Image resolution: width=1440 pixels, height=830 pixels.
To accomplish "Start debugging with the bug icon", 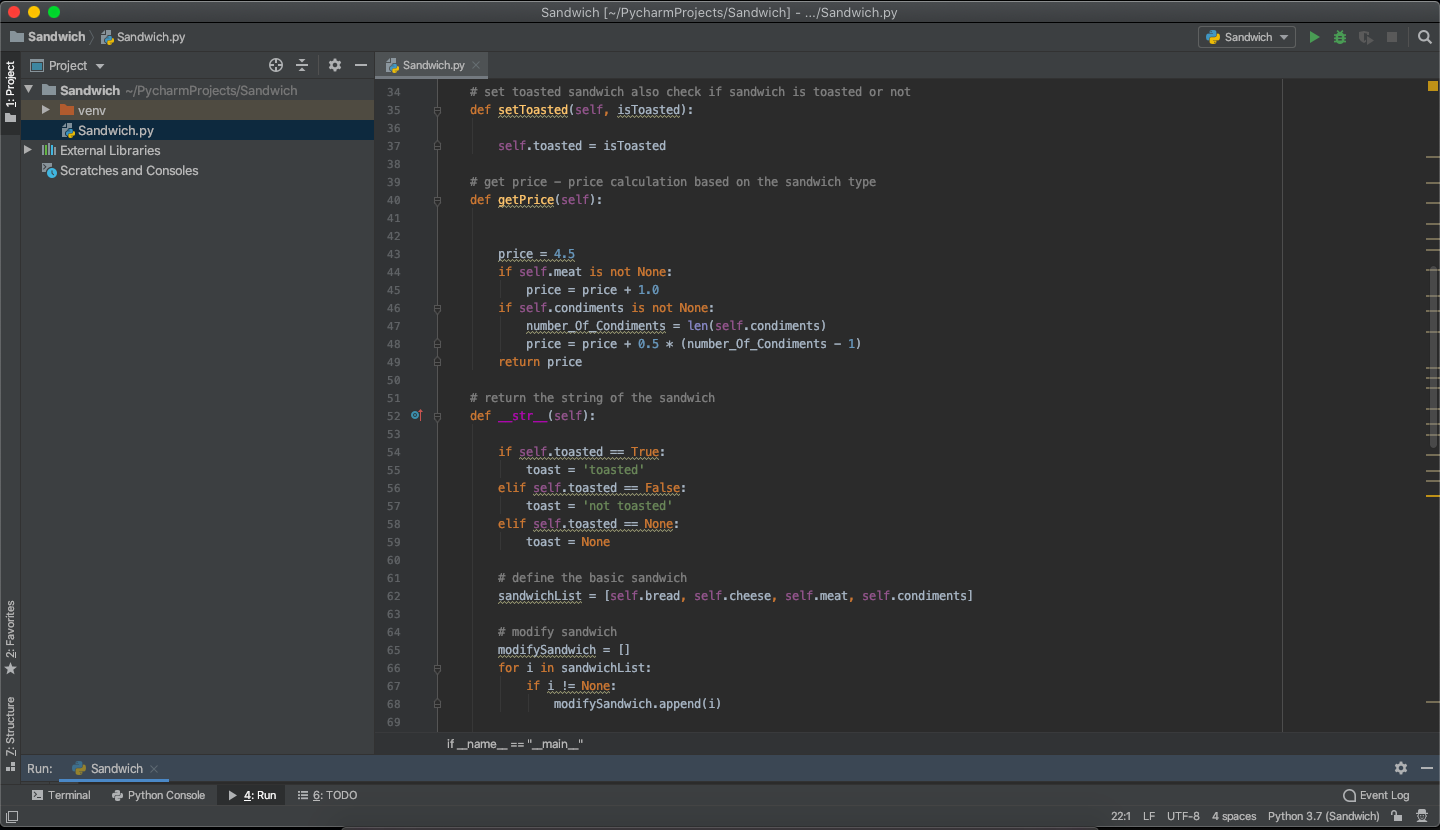I will click(1340, 37).
